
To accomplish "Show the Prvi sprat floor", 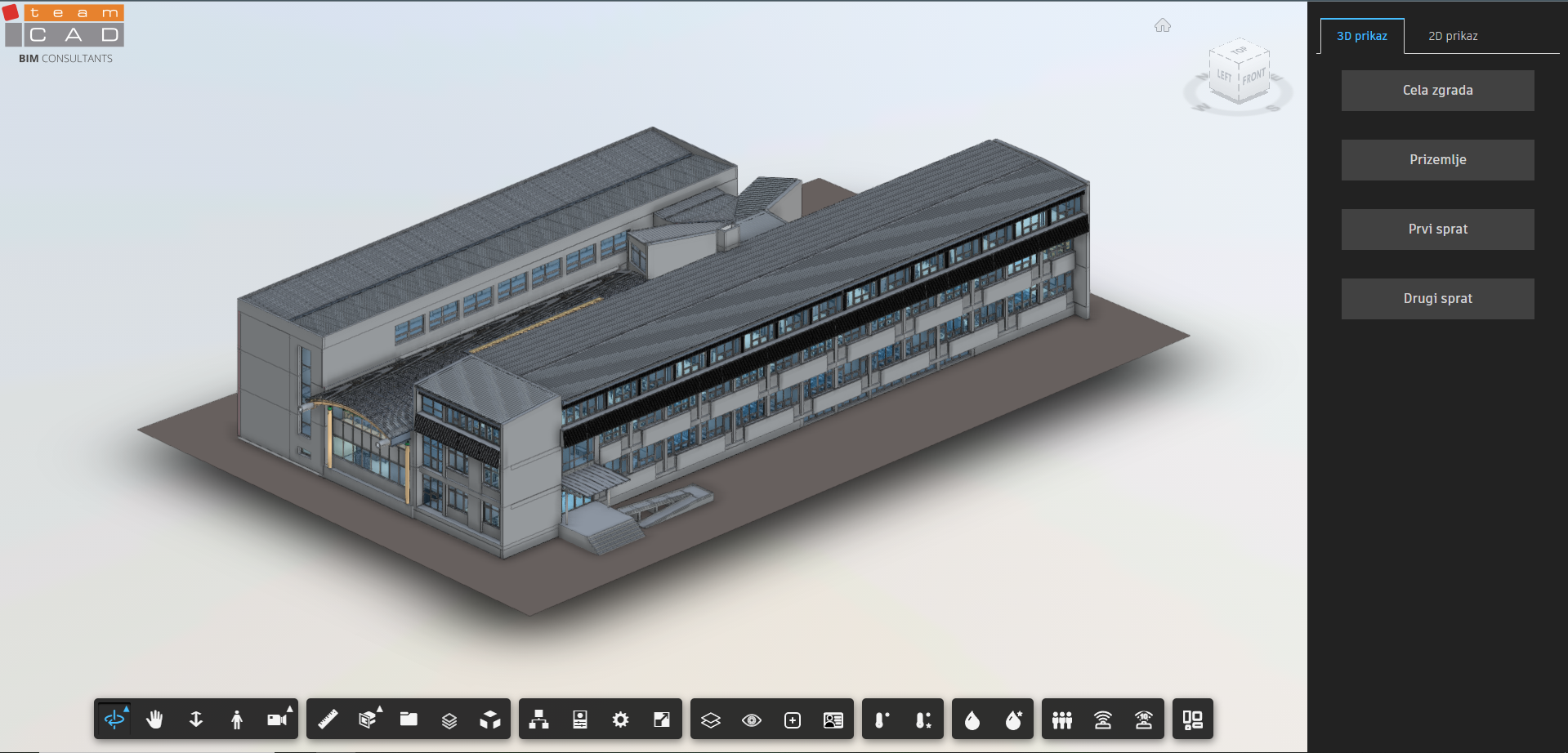I will click(1437, 229).
